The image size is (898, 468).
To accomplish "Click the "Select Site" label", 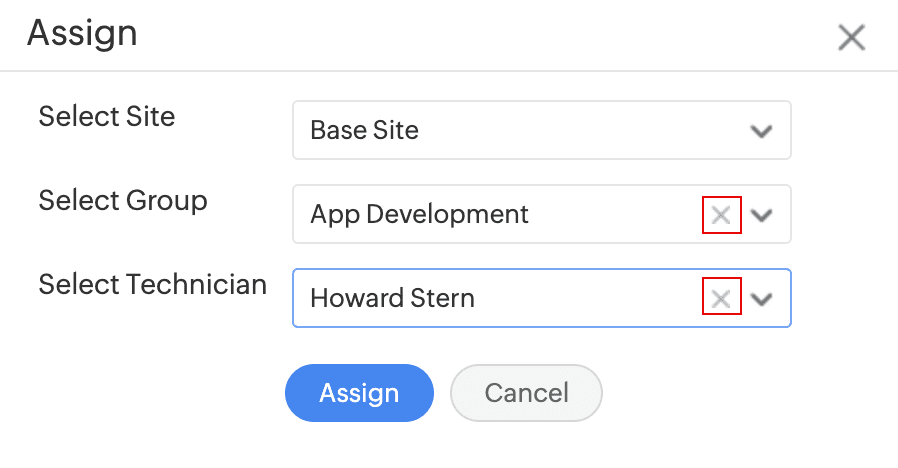I will 107,117.
